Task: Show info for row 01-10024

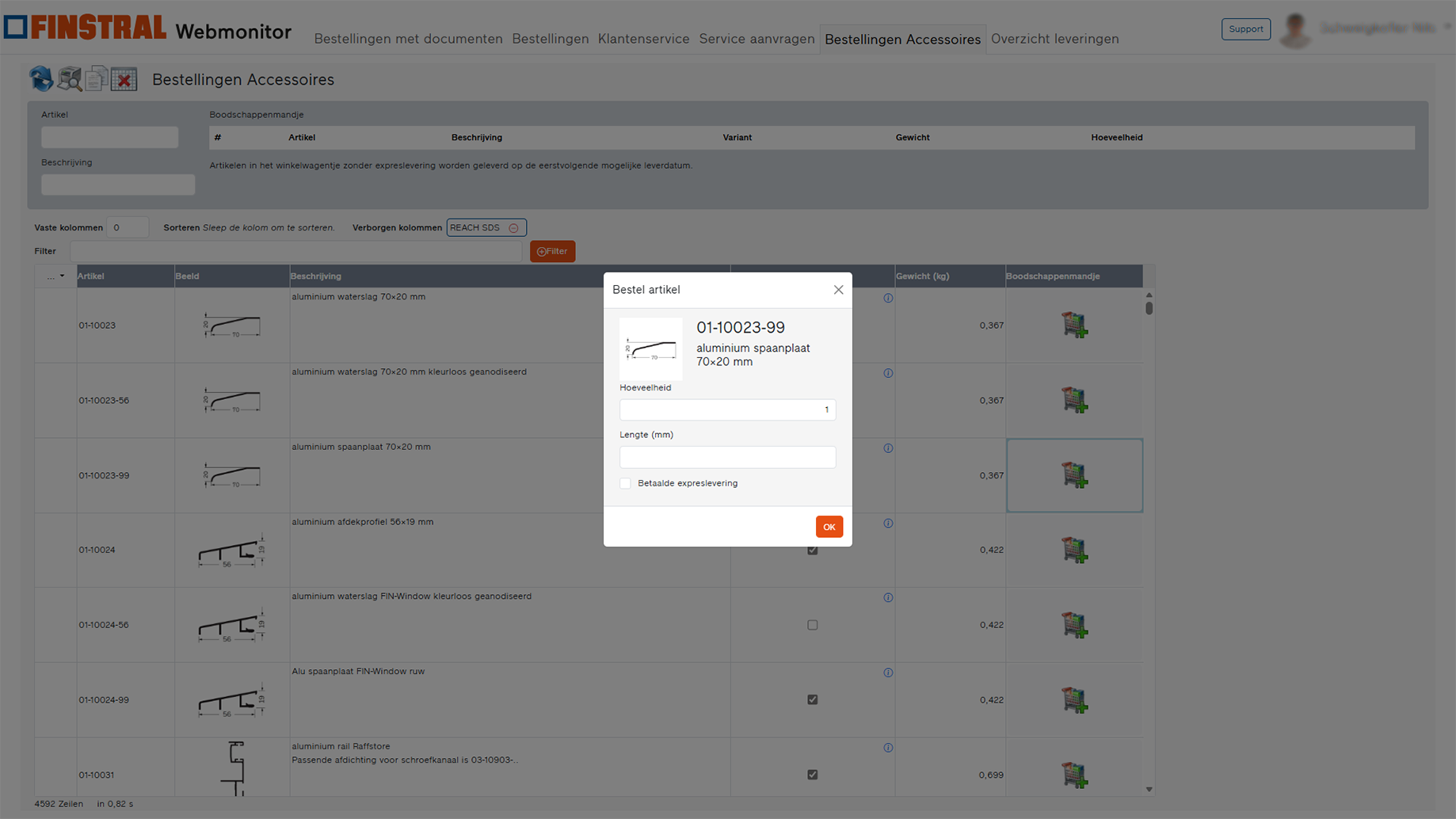Action: [x=888, y=524]
